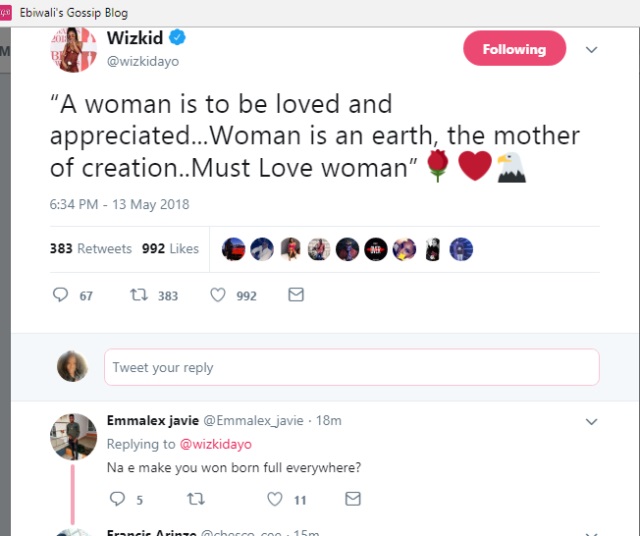640x536 pixels.
Task: Retweet Wizkid's tweet using the retweet icon
Action: (140, 296)
